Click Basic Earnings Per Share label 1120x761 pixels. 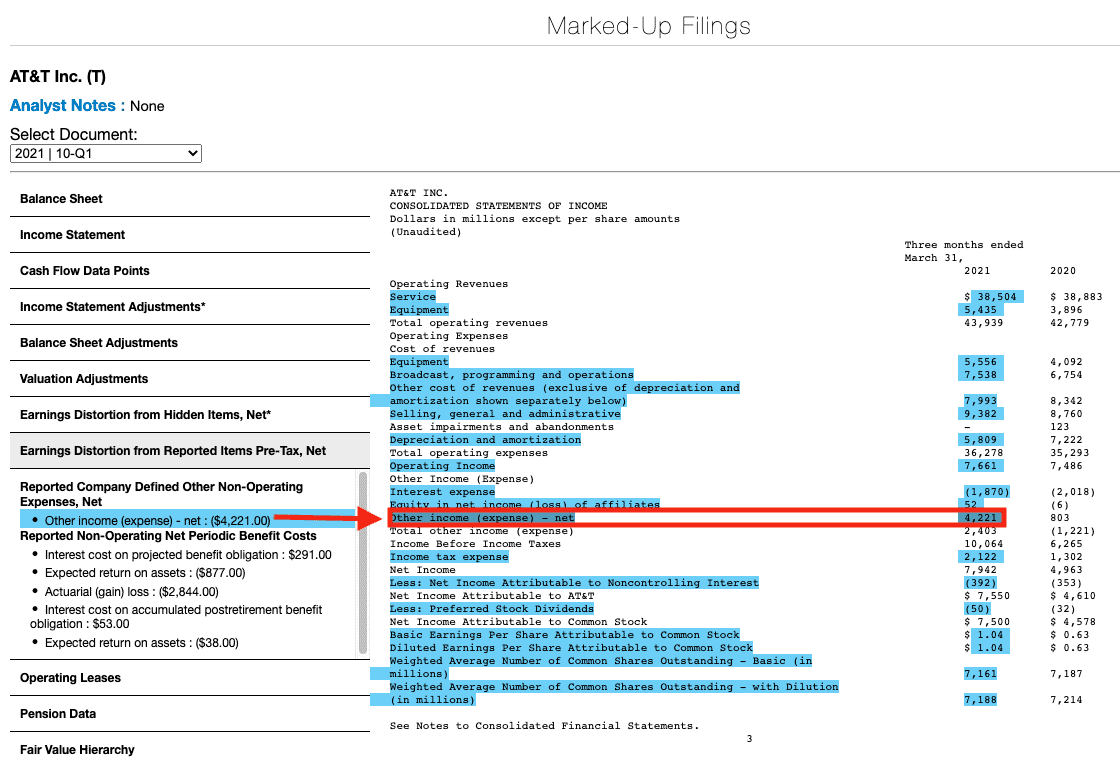[564, 635]
